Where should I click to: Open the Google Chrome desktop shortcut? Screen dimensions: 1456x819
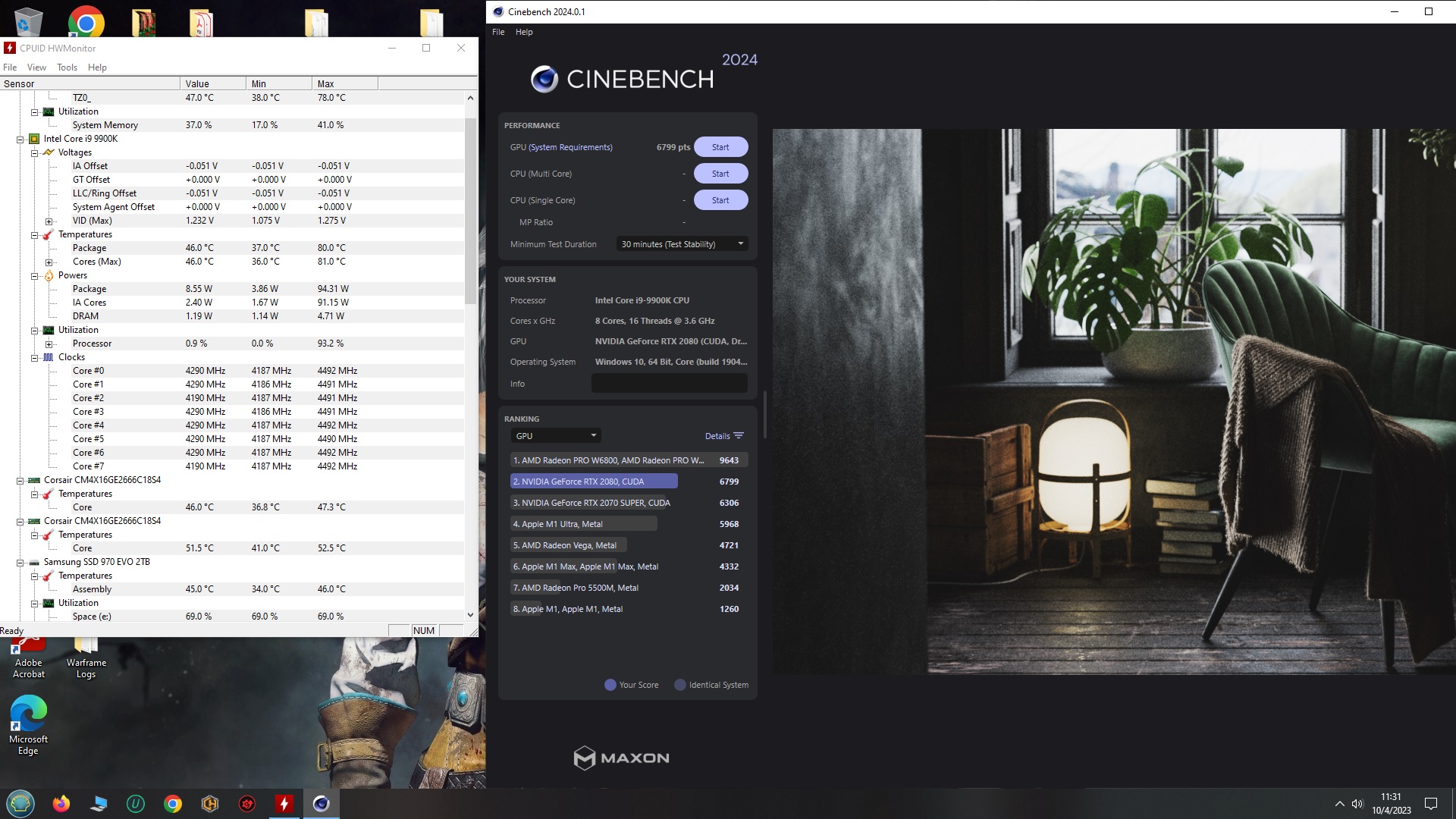pos(86,23)
